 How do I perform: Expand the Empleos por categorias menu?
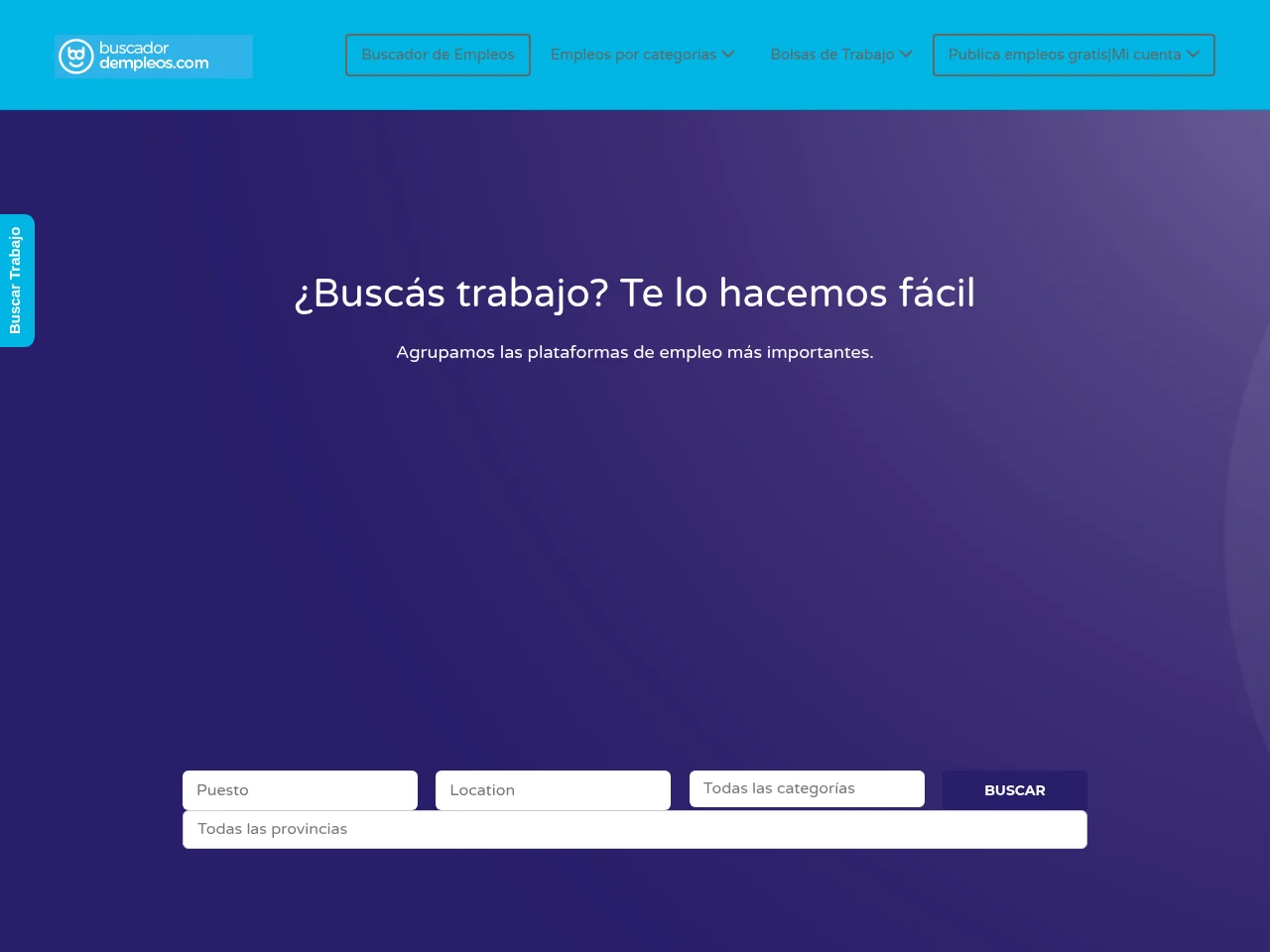point(643,55)
